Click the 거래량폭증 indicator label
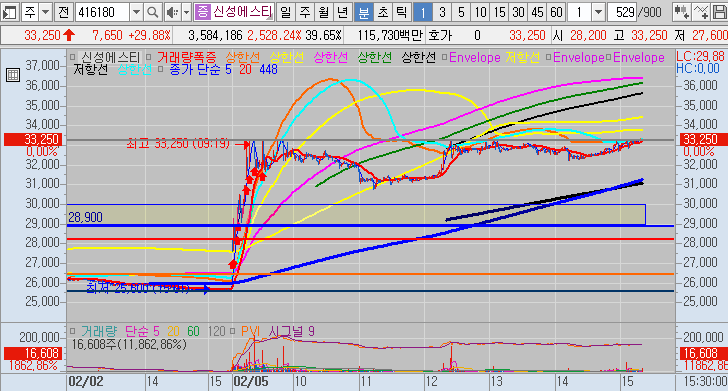The height and width of the screenshot is (391, 728). (187, 58)
